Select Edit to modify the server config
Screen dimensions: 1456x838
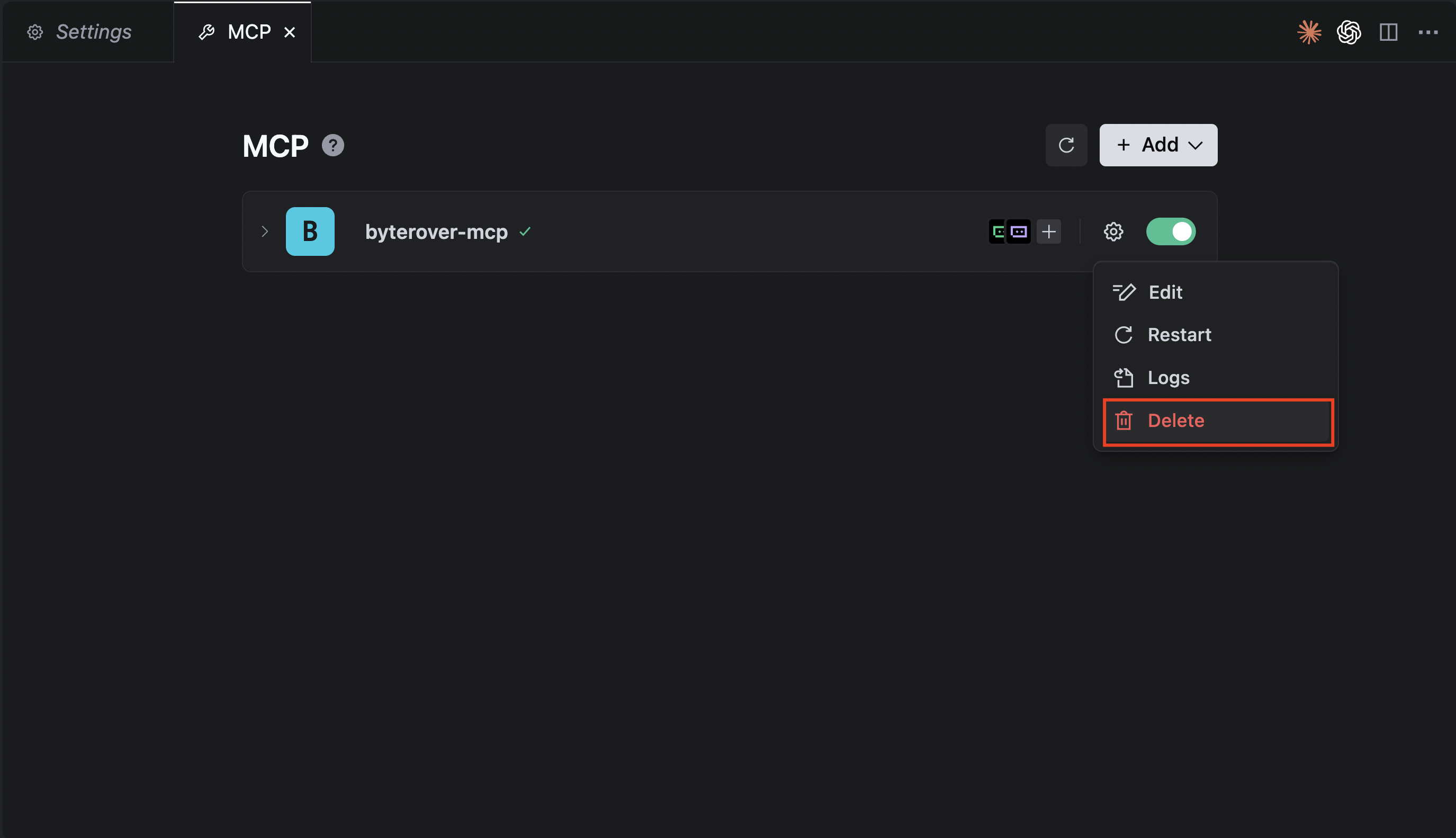pos(1165,292)
